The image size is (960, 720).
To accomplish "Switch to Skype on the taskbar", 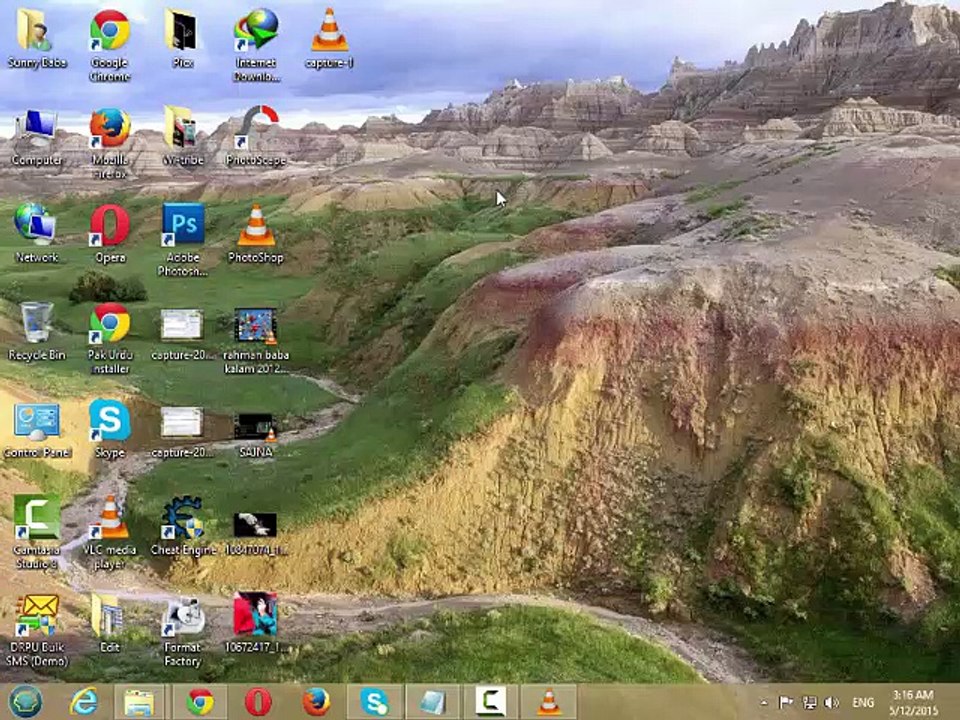I will point(374,702).
